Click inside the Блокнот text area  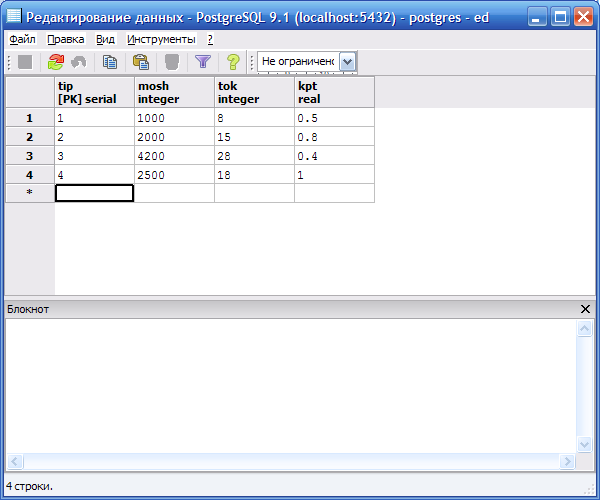[290, 386]
